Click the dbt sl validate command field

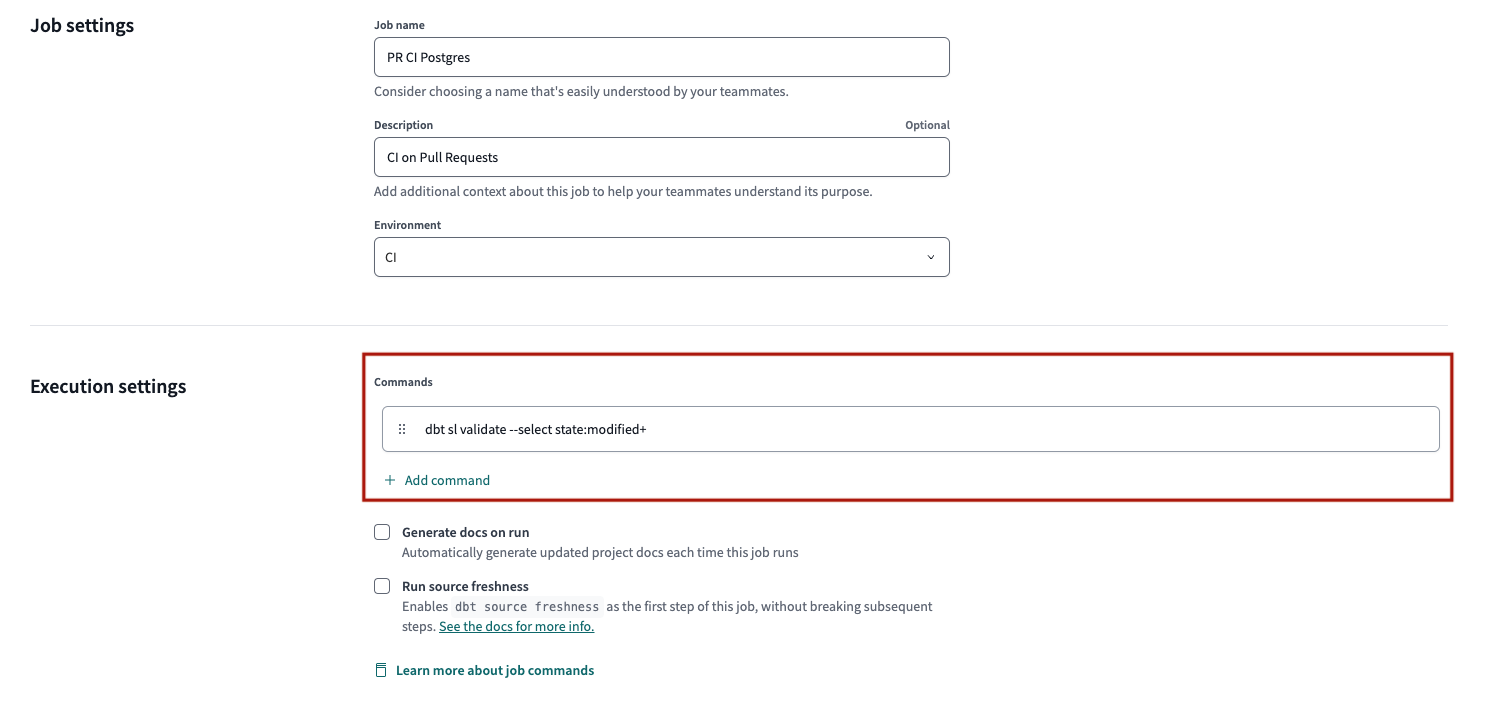910,428
